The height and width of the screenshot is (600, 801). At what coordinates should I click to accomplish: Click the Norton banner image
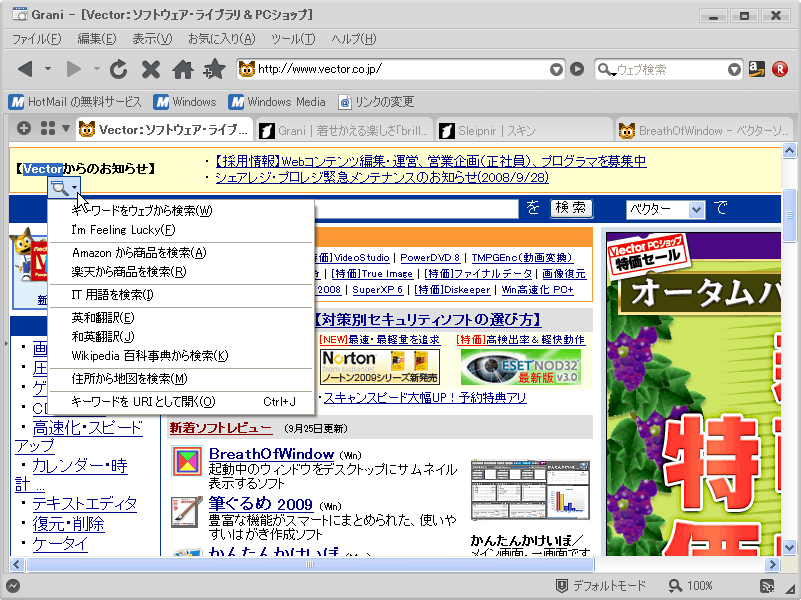click(380, 366)
